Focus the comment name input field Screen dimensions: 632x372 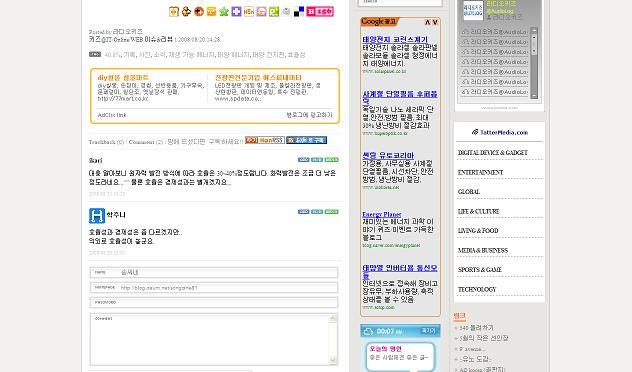point(214,273)
